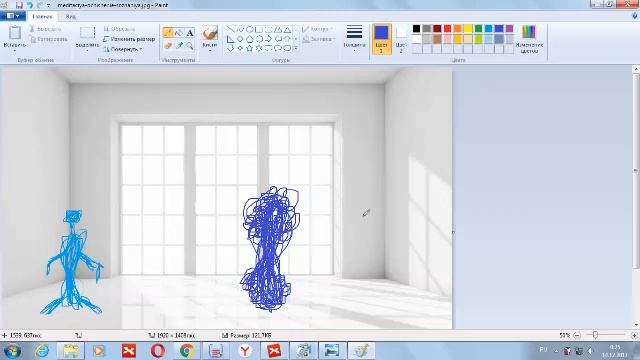Choose the Line shape

click(230, 30)
